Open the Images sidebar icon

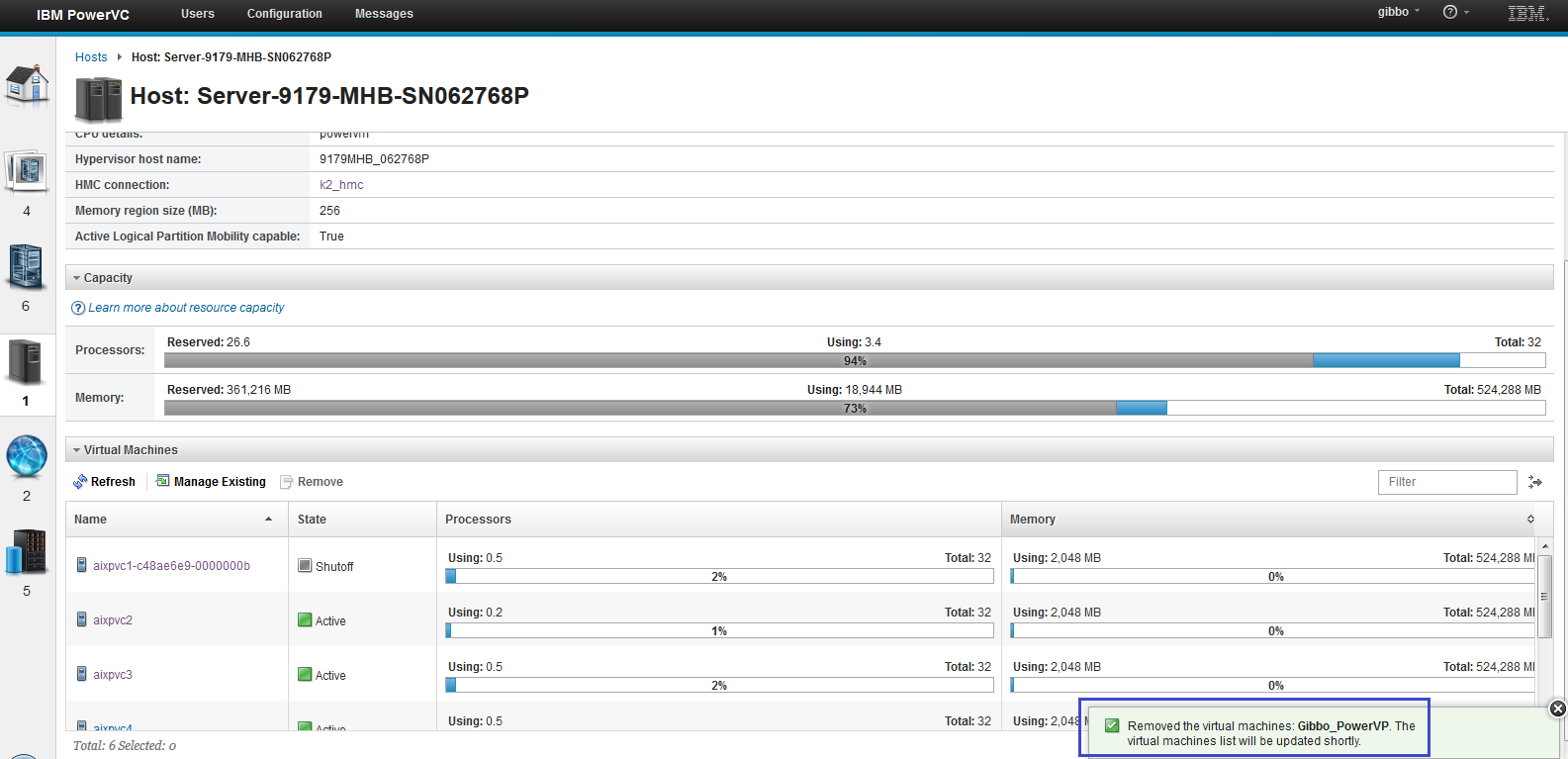[27, 172]
